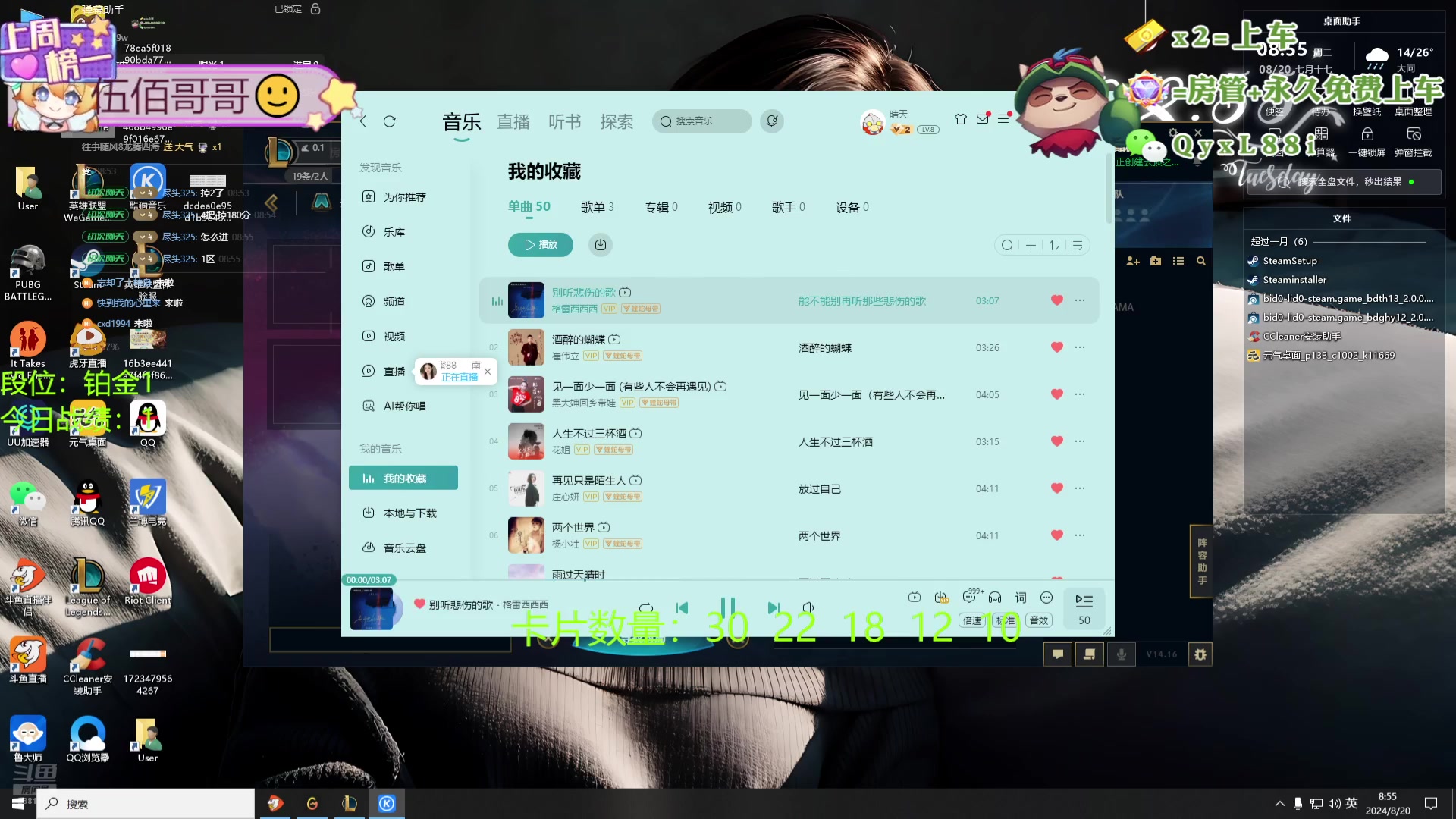
Task: Skip to the next track
Action: (x=773, y=608)
